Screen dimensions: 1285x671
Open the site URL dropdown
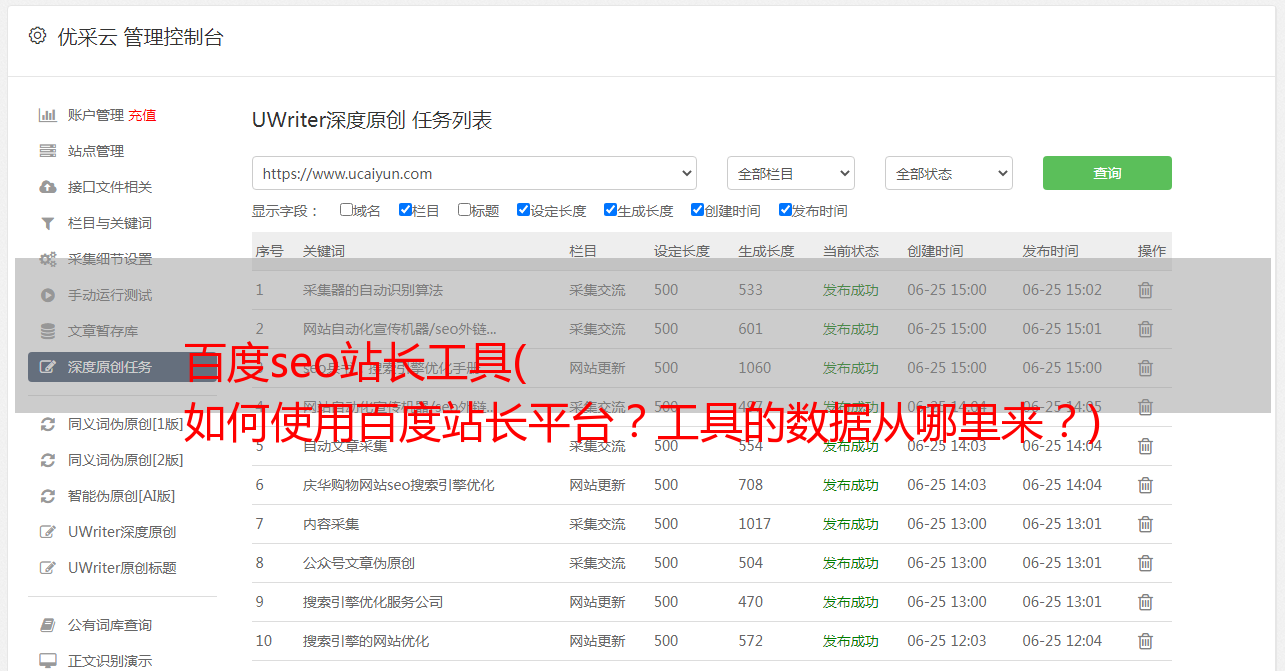[474, 173]
